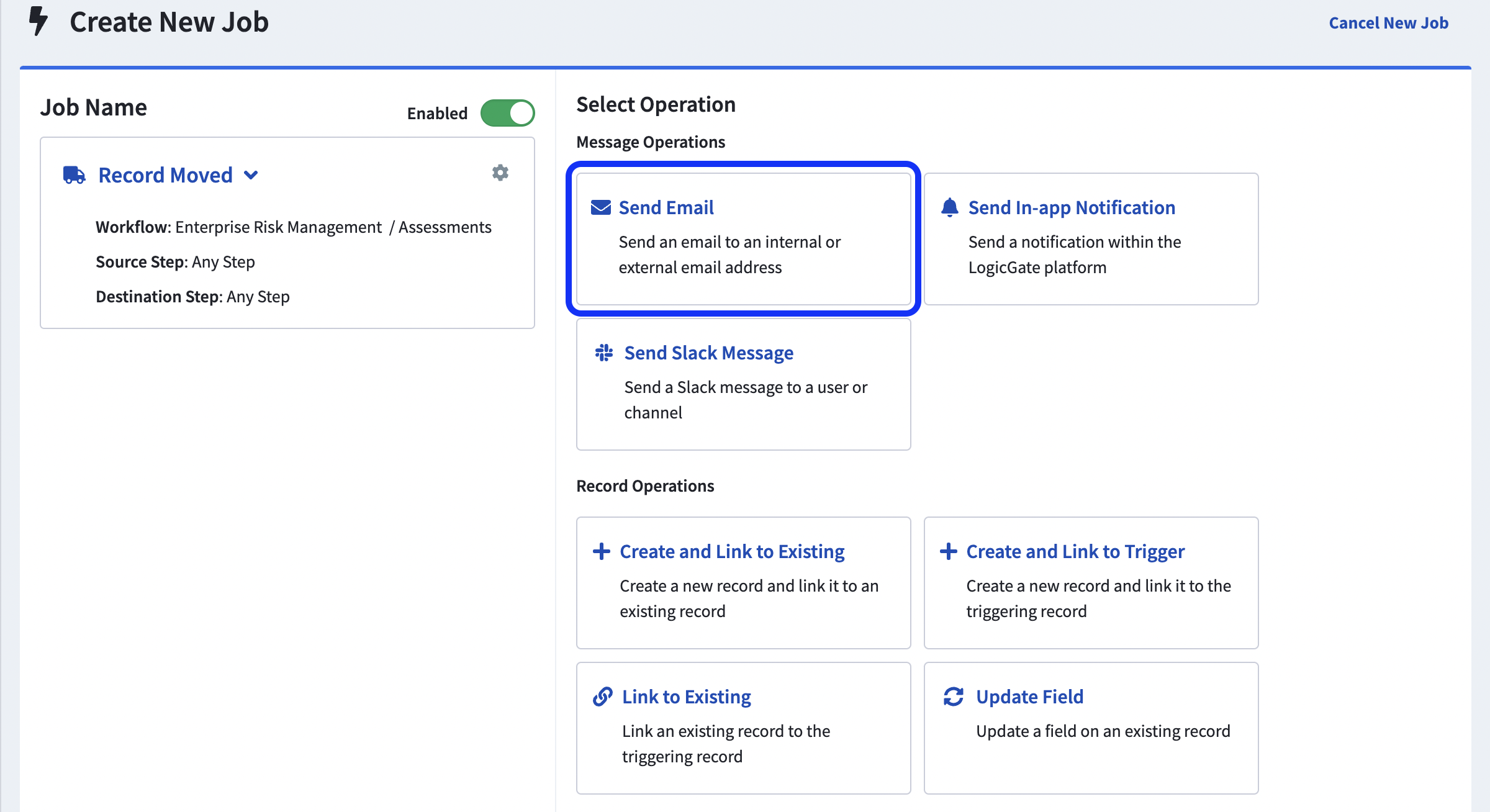
Task: Click the plus icon for Create and Link to Existing
Action: (601, 551)
